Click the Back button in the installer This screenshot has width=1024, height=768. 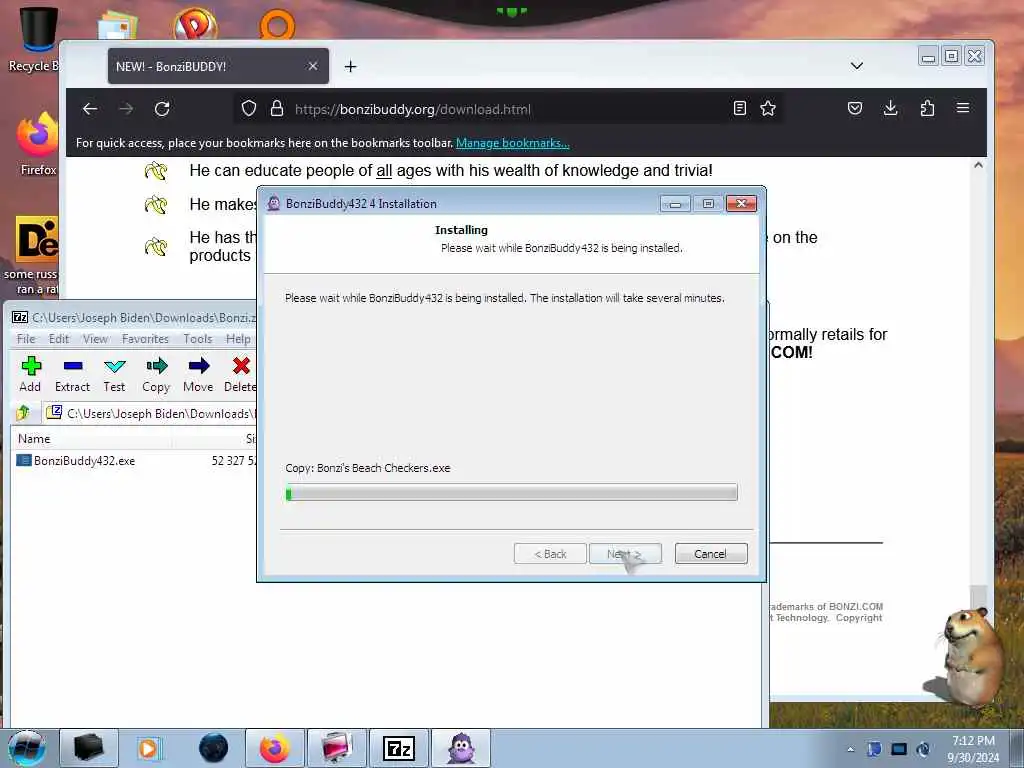pos(550,554)
